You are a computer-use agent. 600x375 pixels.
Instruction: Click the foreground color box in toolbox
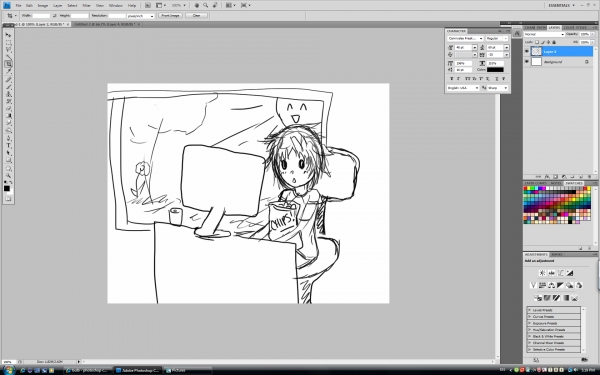point(7,188)
